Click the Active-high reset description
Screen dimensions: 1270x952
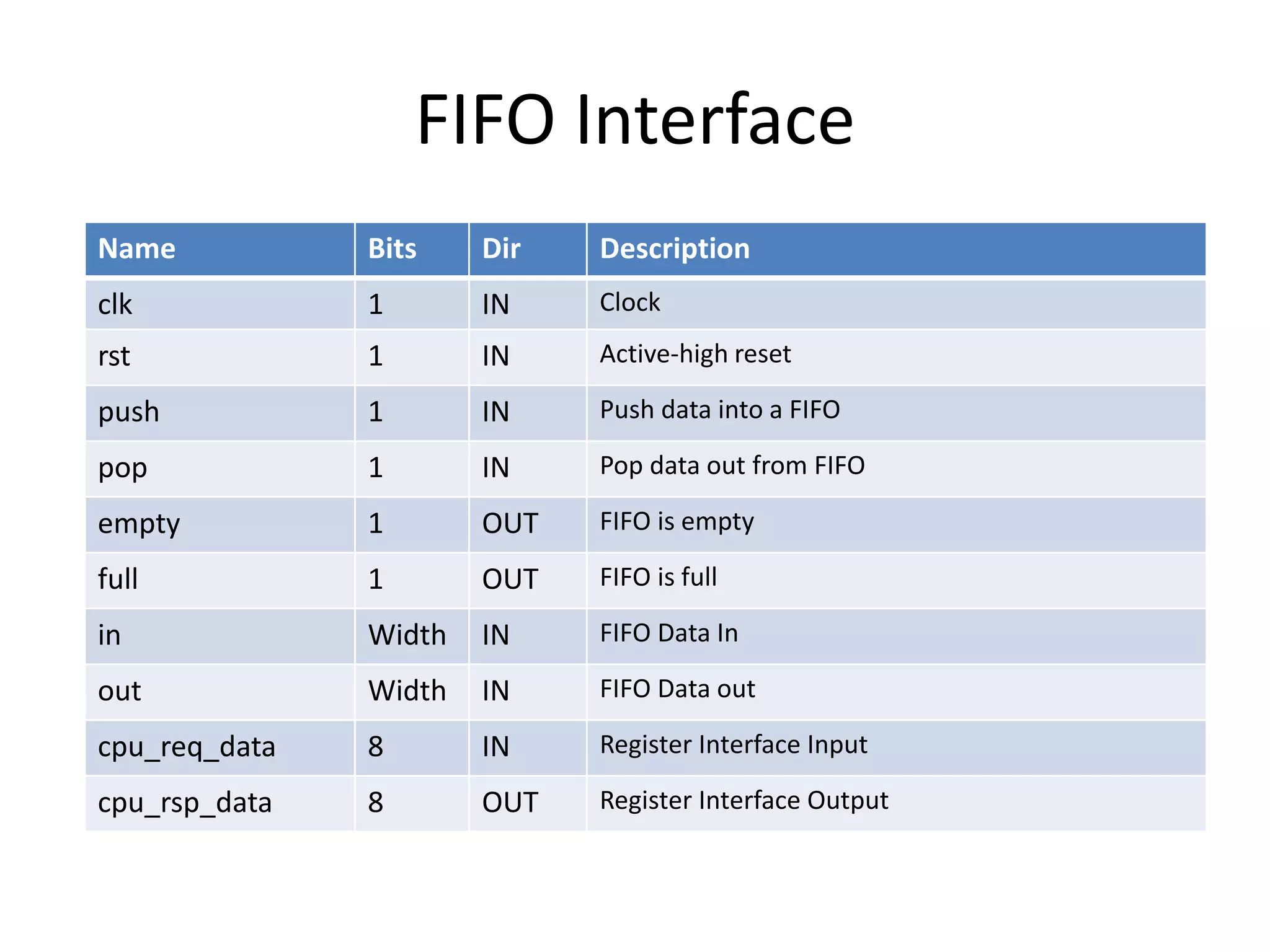(x=695, y=355)
